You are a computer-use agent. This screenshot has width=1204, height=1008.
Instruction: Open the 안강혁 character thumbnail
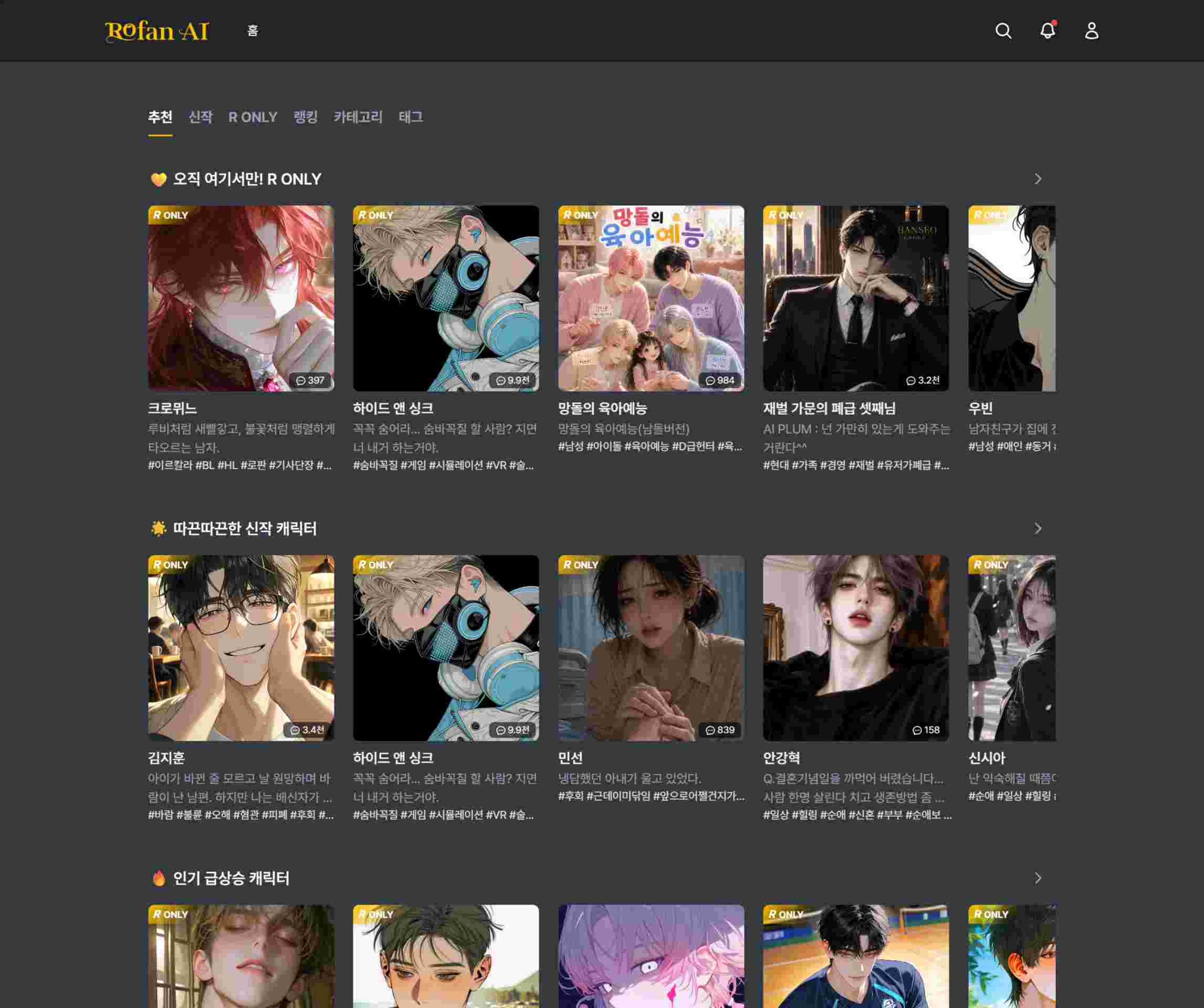coord(856,648)
